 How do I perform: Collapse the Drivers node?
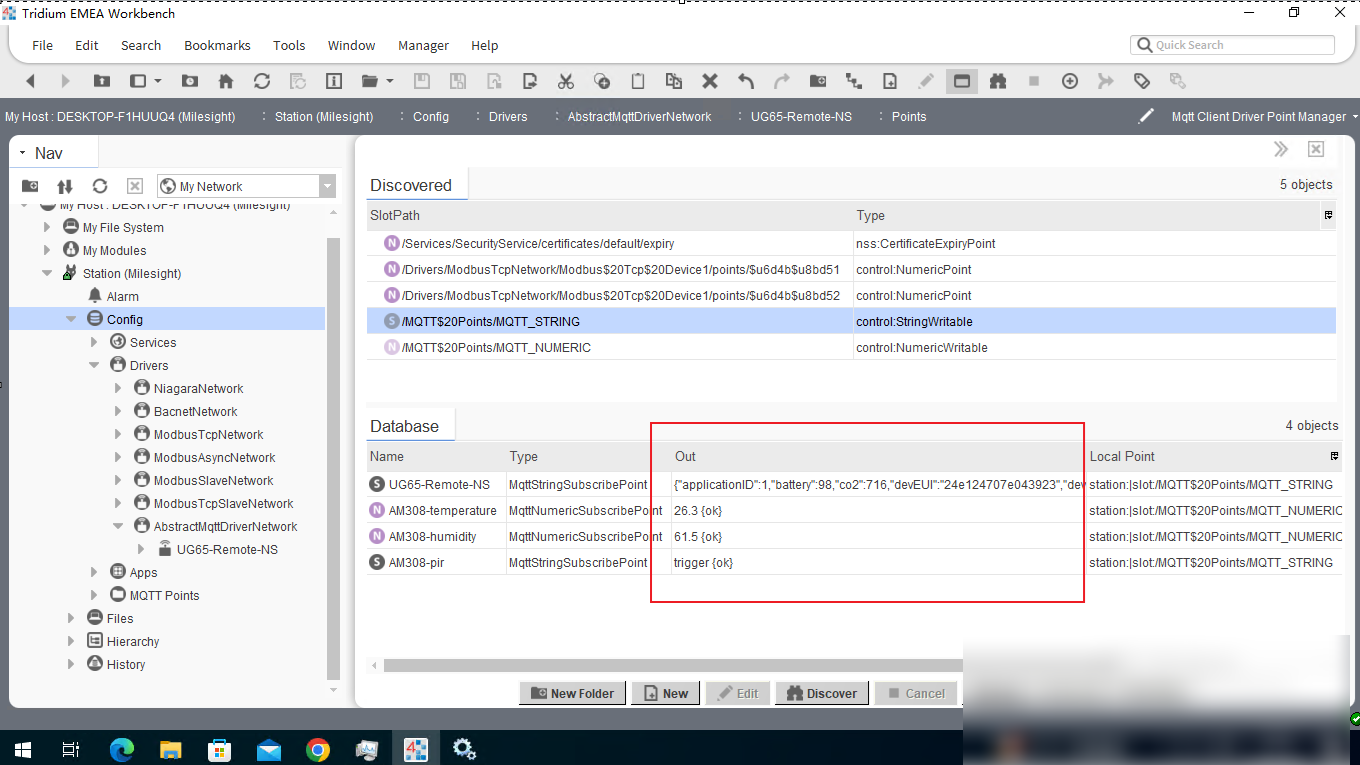tap(95, 365)
